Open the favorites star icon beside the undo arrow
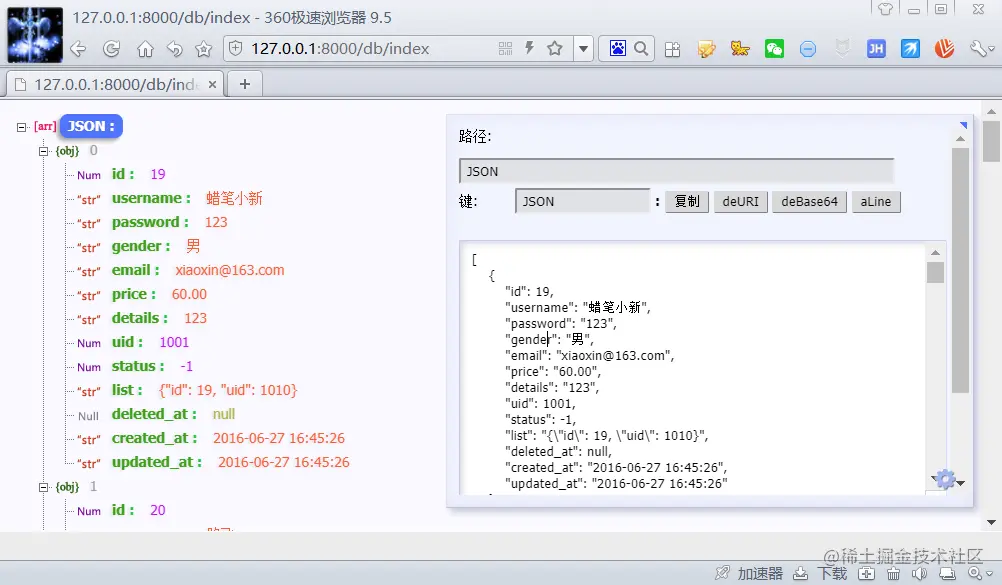Image resolution: width=1002 pixels, height=585 pixels. tap(203, 49)
